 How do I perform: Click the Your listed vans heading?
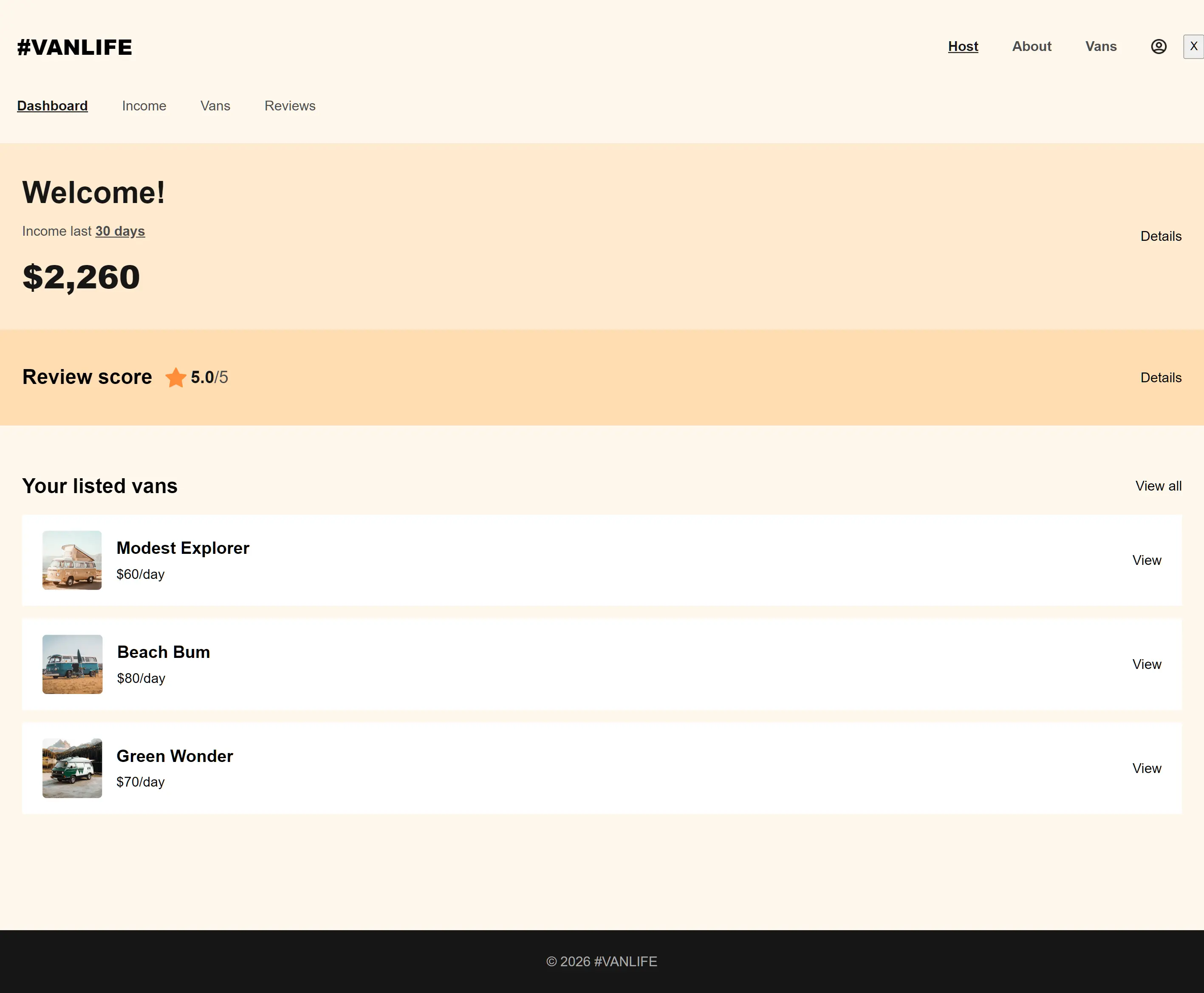[x=99, y=486]
